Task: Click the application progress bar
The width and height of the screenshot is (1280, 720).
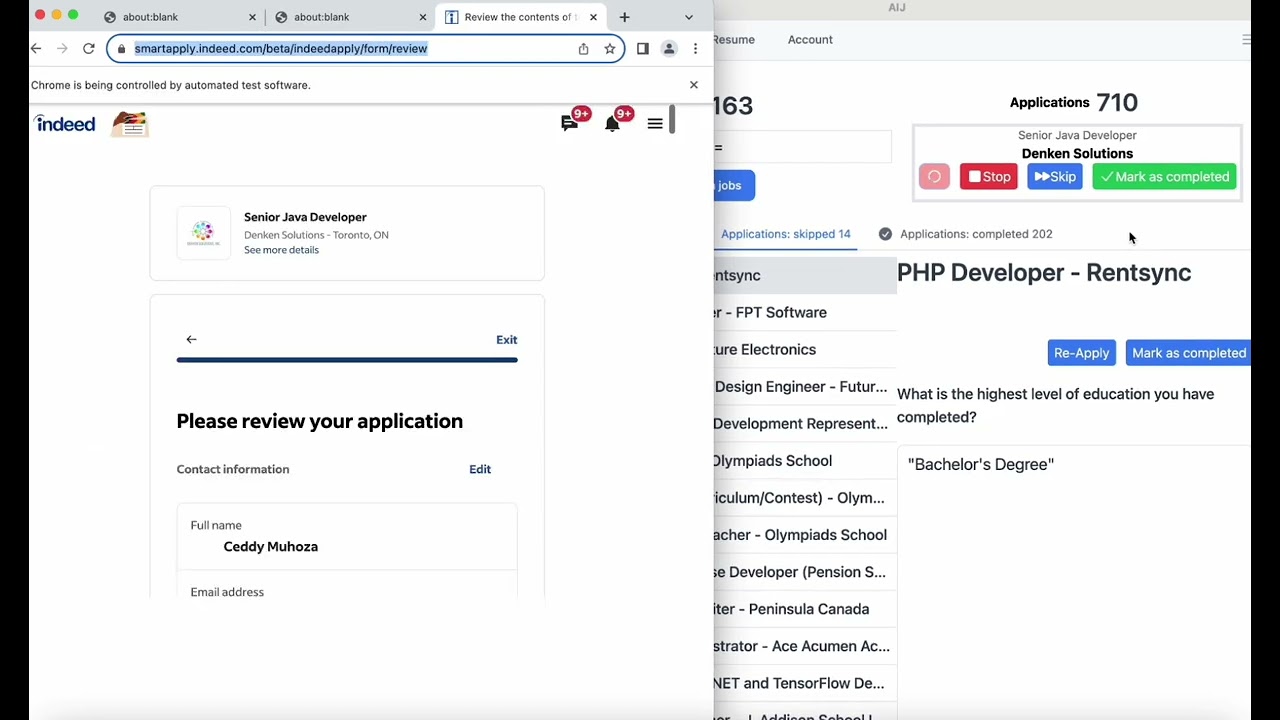Action: click(x=347, y=360)
